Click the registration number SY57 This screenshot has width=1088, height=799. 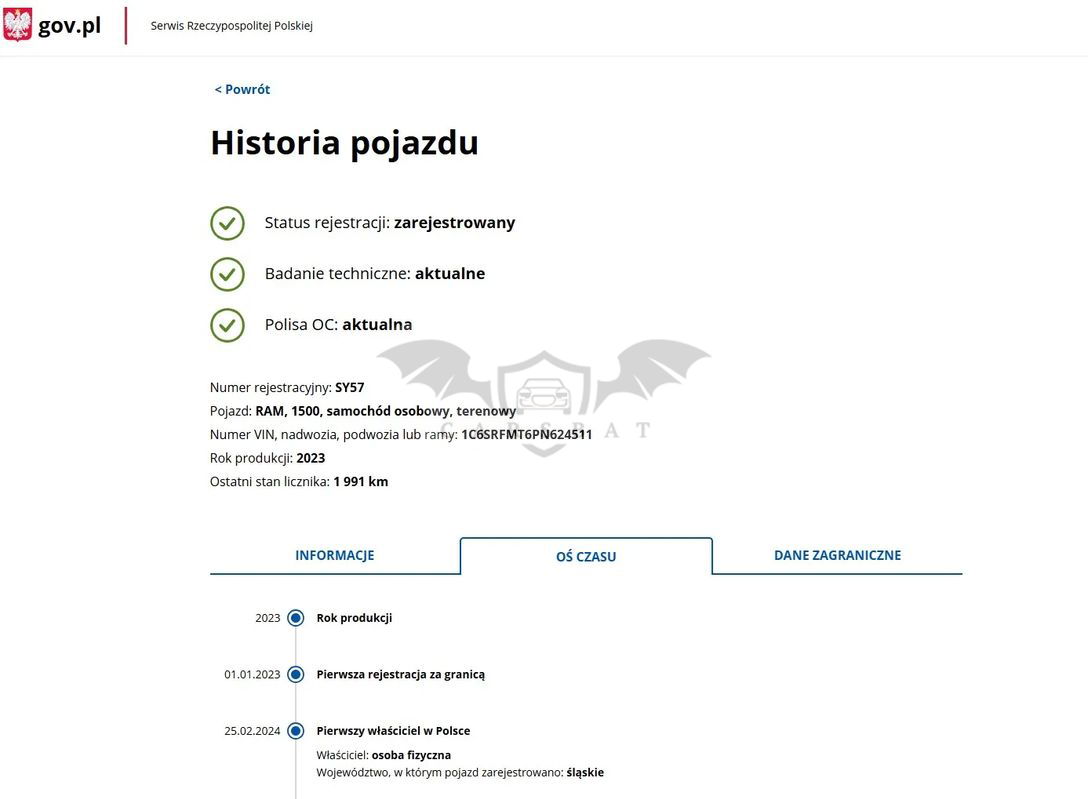click(350, 387)
